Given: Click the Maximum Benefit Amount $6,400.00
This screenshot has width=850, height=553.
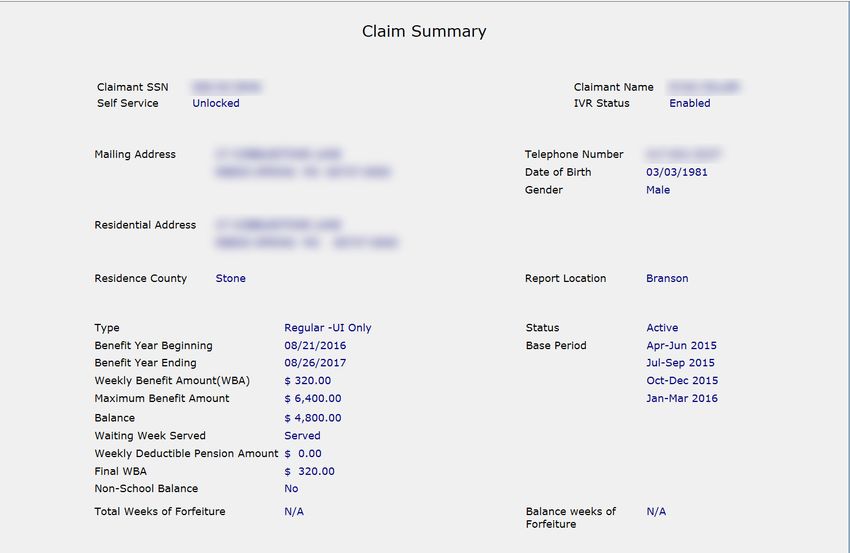Looking at the screenshot, I should point(313,398).
